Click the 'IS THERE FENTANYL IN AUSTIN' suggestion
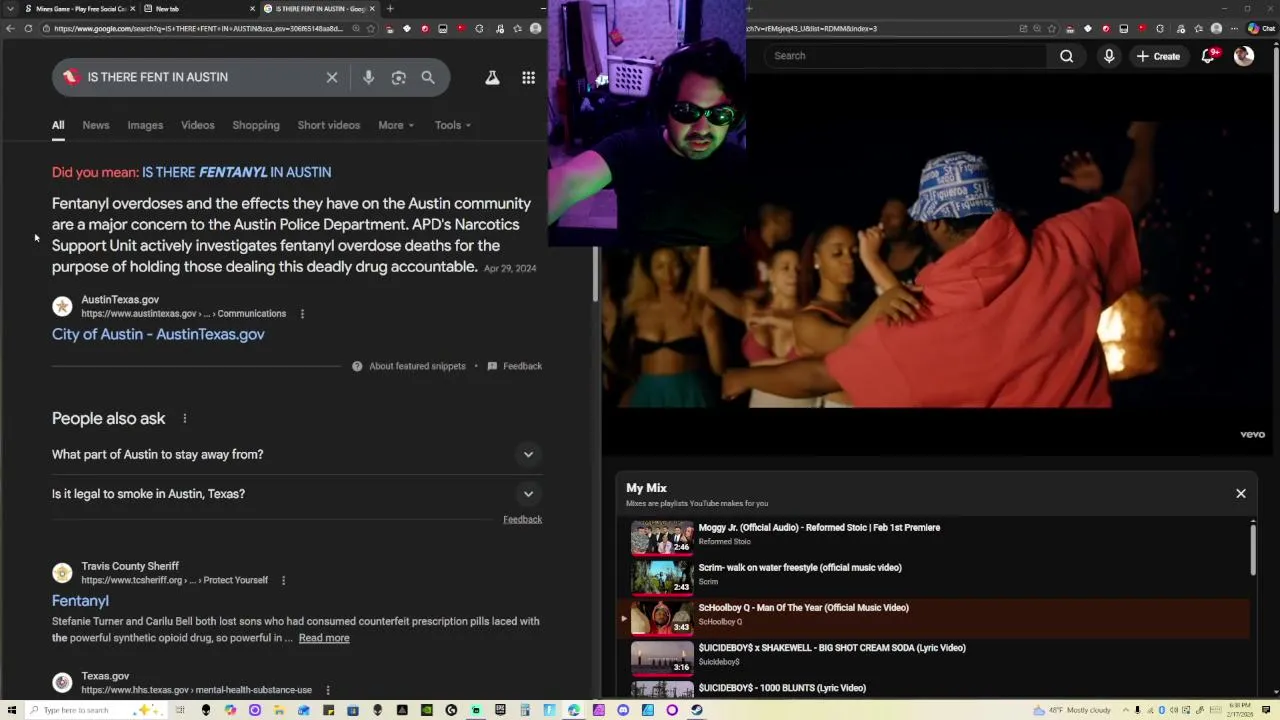The height and width of the screenshot is (720, 1280). (236, 172)
